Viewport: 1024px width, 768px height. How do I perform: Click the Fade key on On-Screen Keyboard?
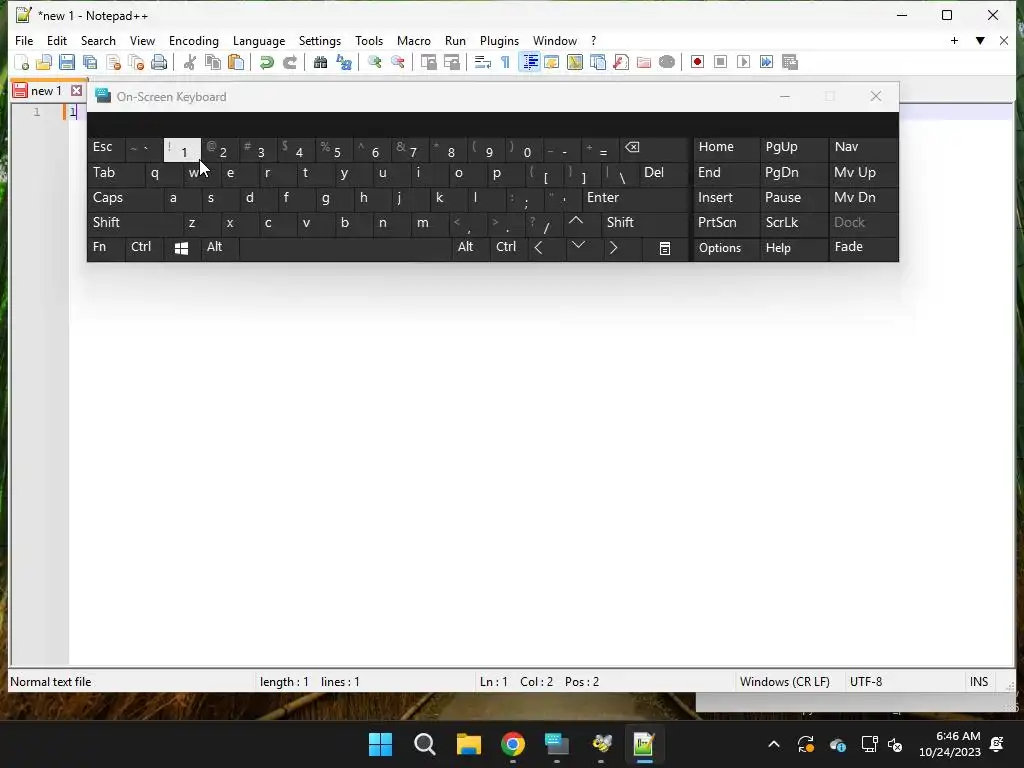(x=863, y=248)
